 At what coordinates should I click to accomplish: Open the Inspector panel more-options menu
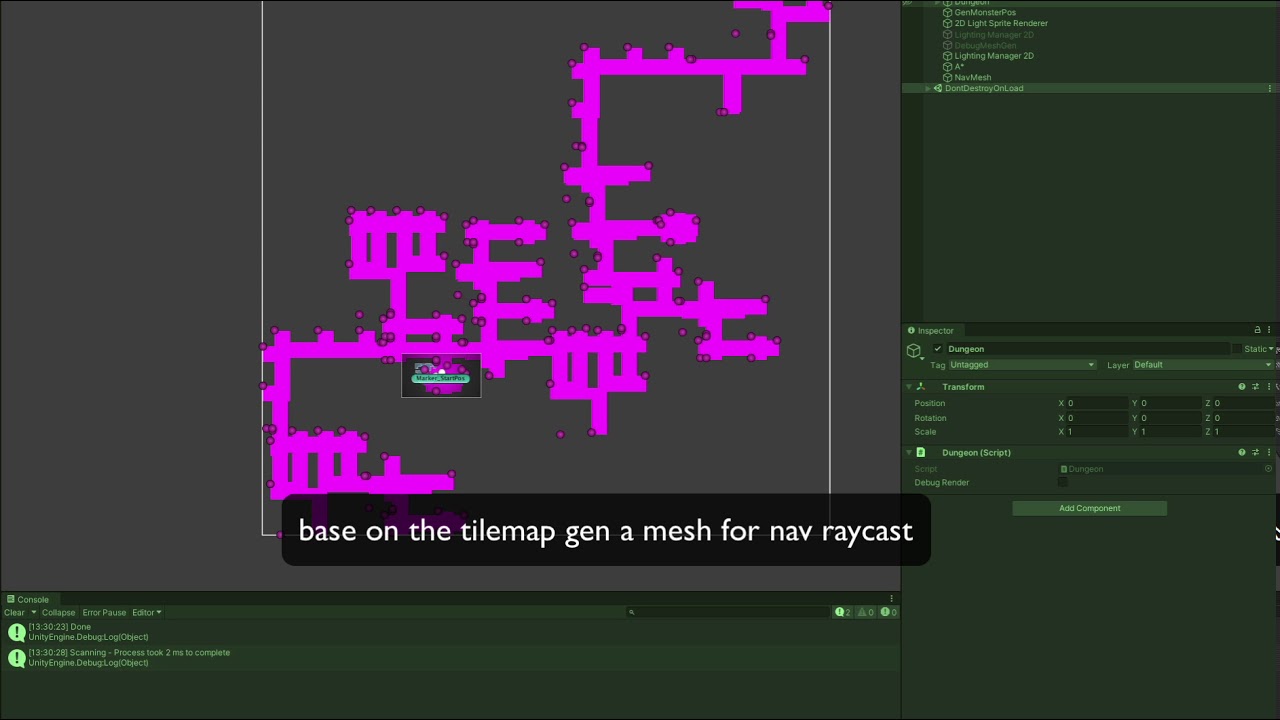coord(1270,330)
